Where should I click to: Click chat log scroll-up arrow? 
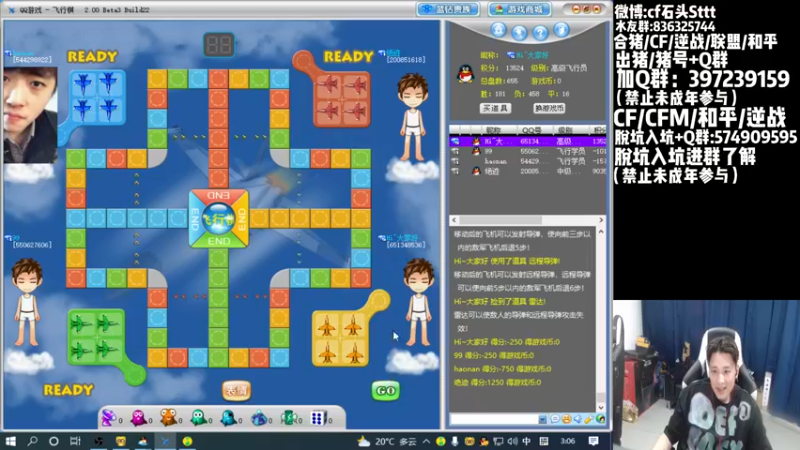pyautogui.click(x=601, y=232)
